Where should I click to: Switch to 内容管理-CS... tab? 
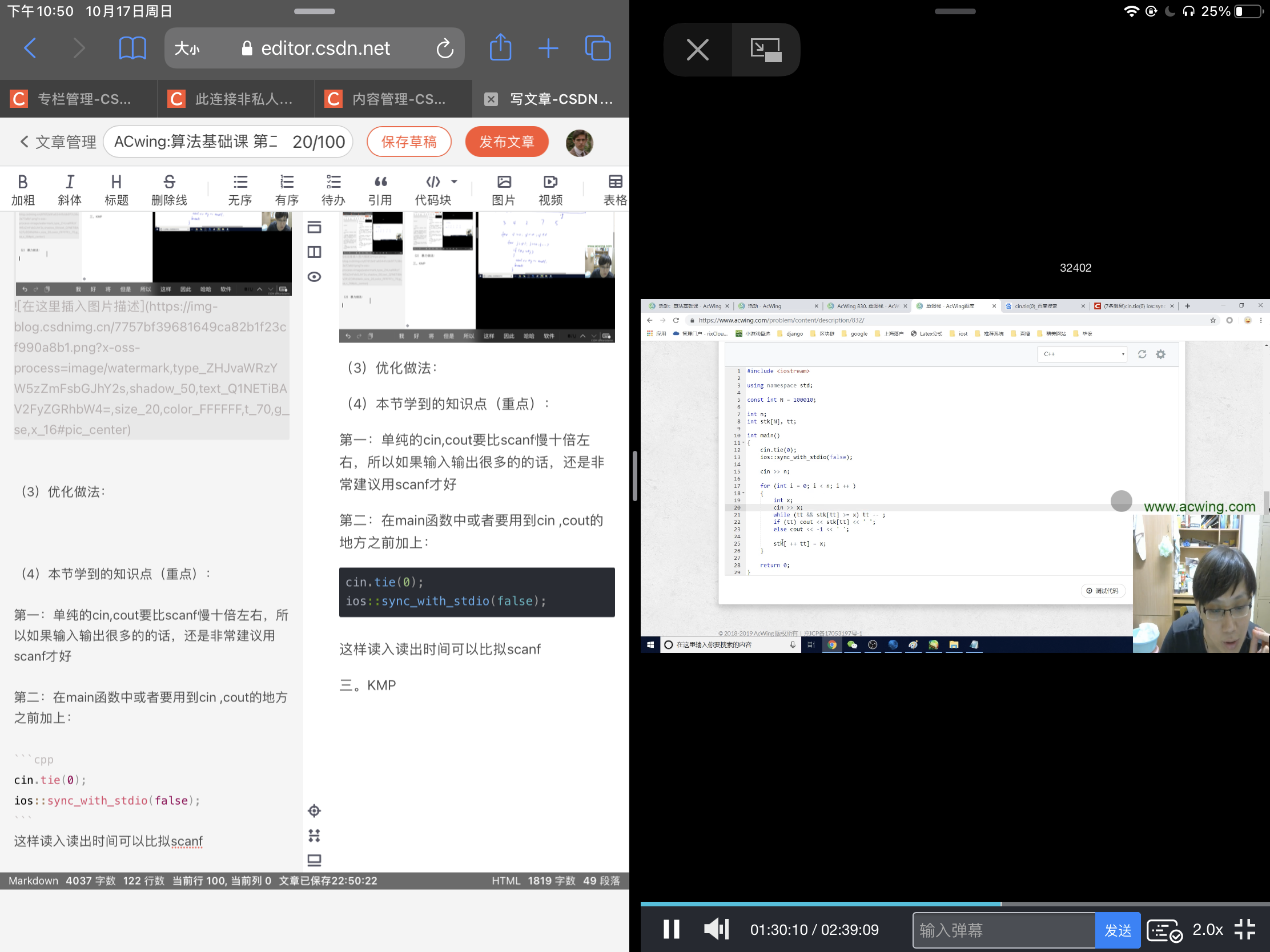click(393, 99)
